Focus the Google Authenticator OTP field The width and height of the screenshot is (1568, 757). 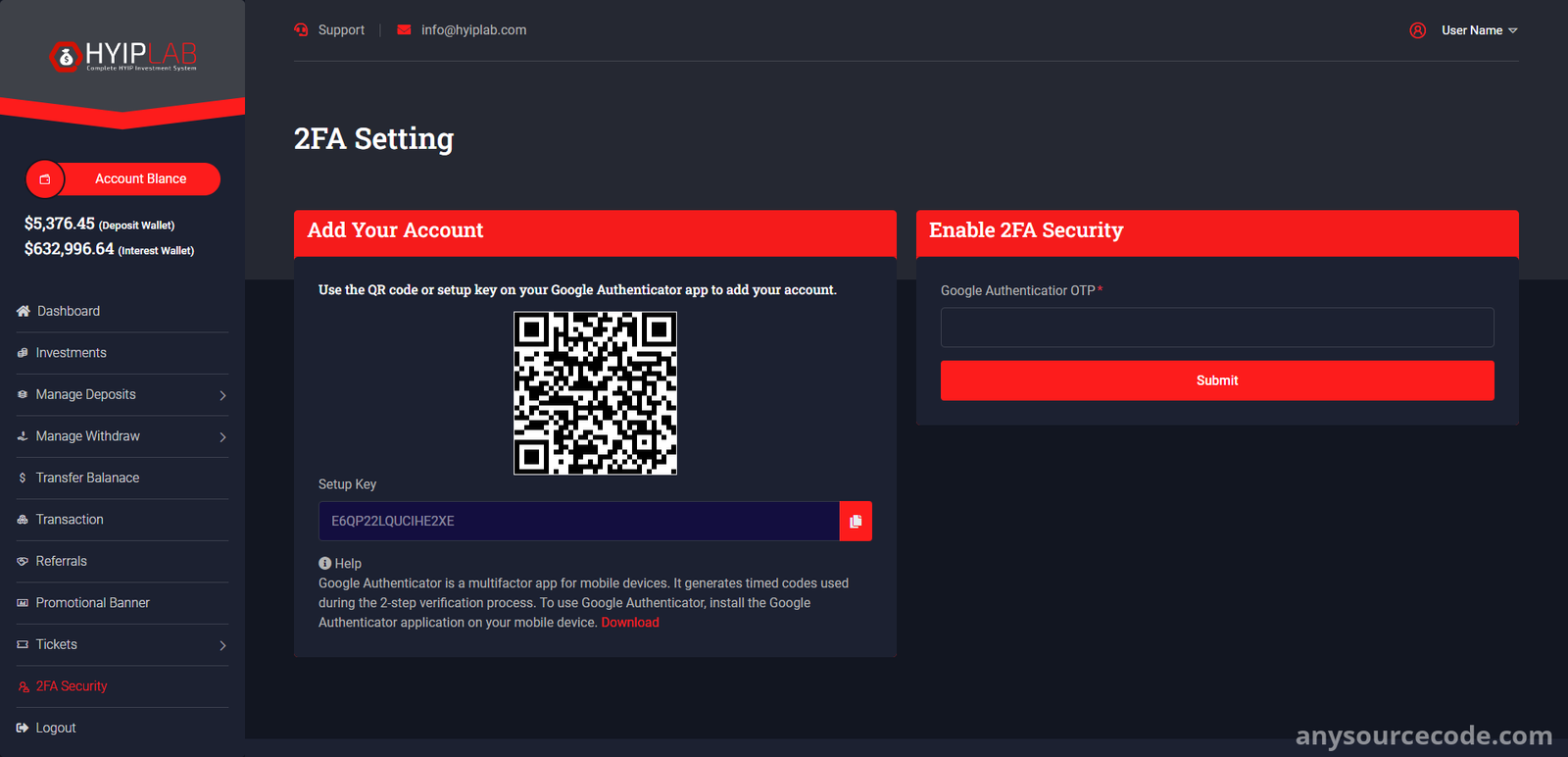point(1217,328)
